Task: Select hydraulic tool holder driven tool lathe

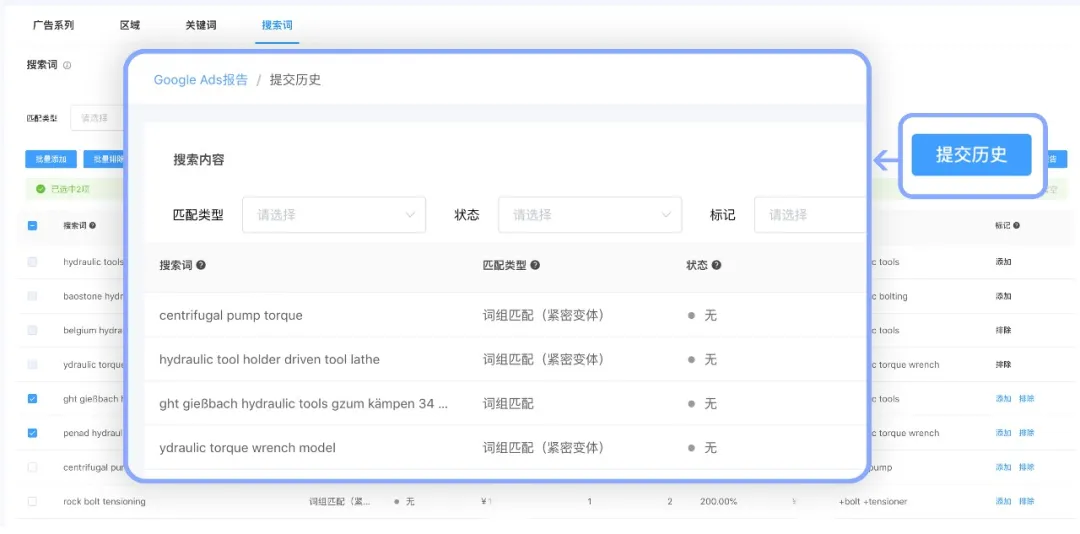Action: [269, 360]
